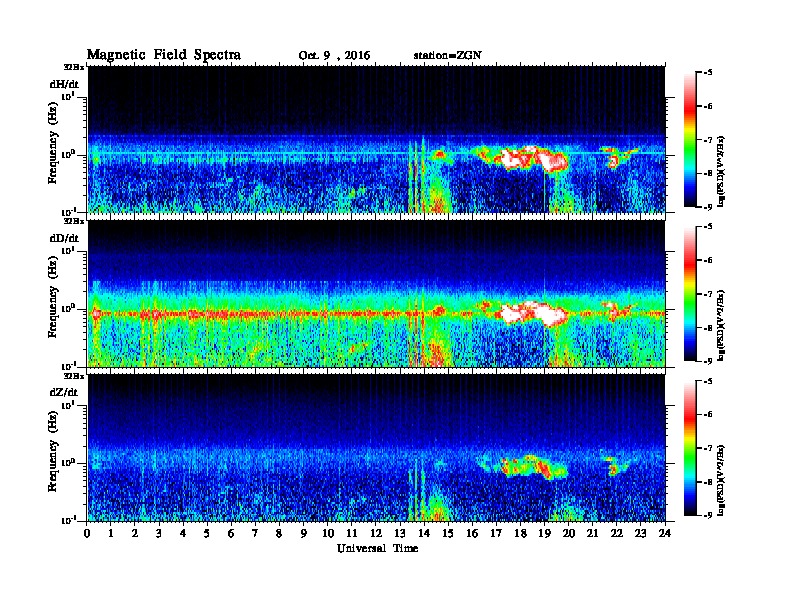Click the -6 value on dD/dt colorbar

coord(708,260)
